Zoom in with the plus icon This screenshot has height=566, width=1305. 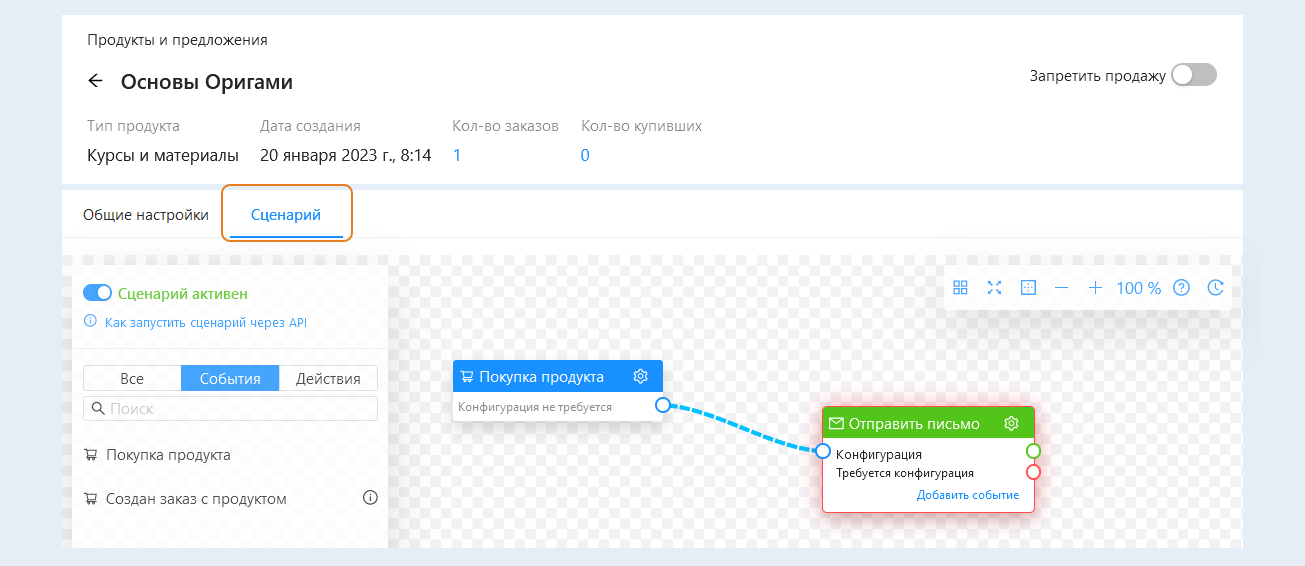pos(1095,288)
